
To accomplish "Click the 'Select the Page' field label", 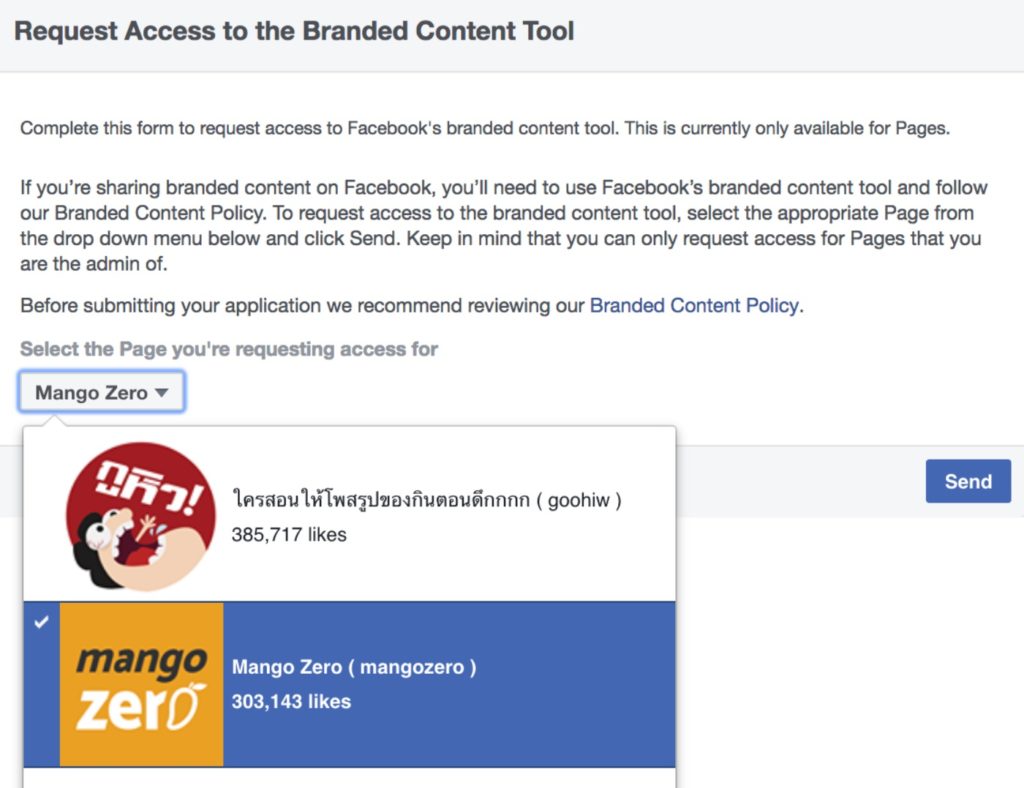I will [x=229, y=349].
